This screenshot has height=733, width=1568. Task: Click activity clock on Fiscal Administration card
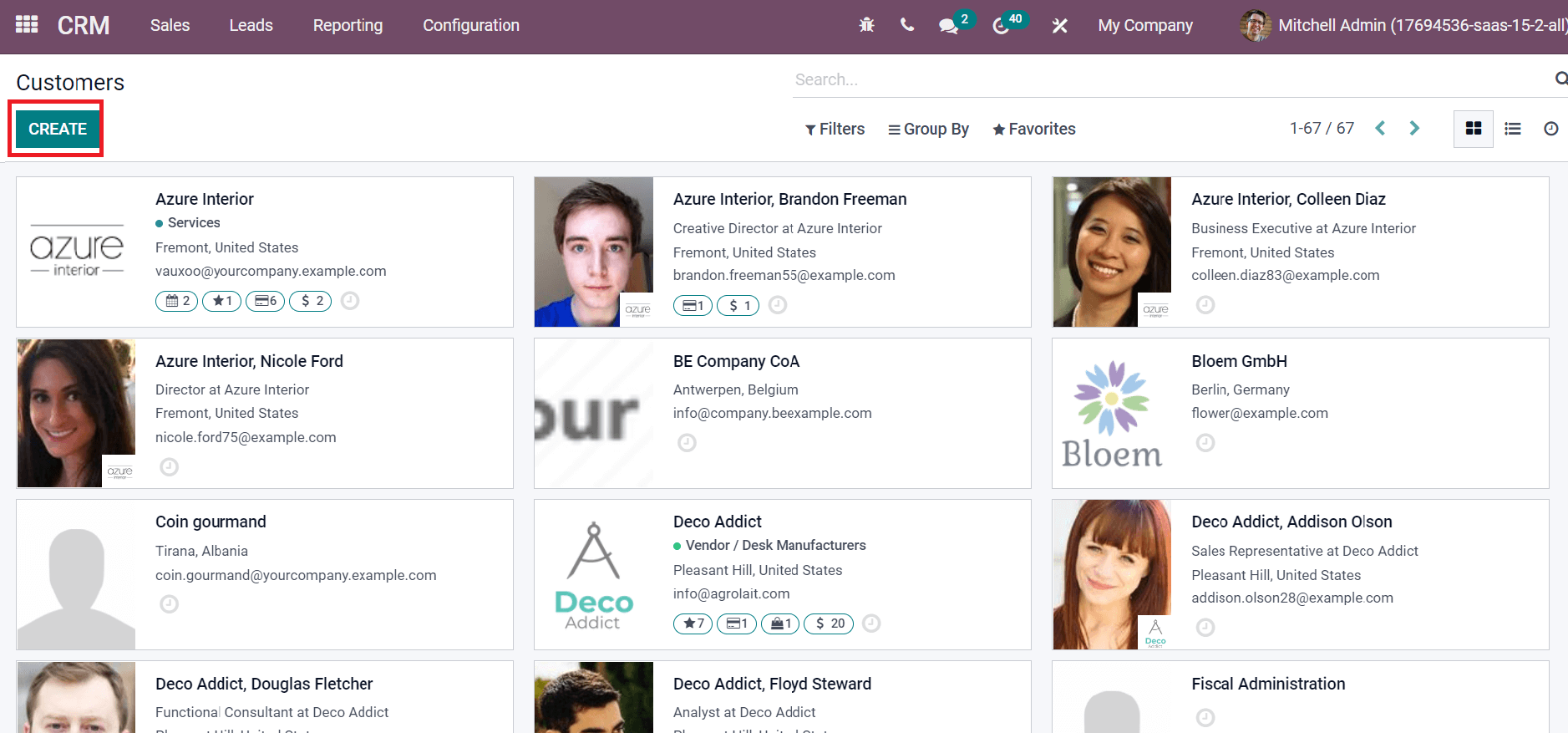1205,718
